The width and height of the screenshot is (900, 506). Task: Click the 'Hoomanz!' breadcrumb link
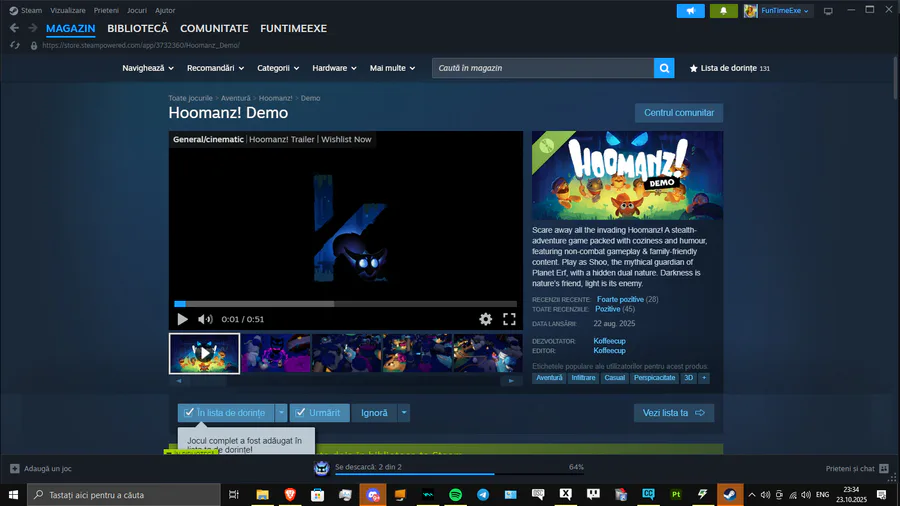[276, 98]
